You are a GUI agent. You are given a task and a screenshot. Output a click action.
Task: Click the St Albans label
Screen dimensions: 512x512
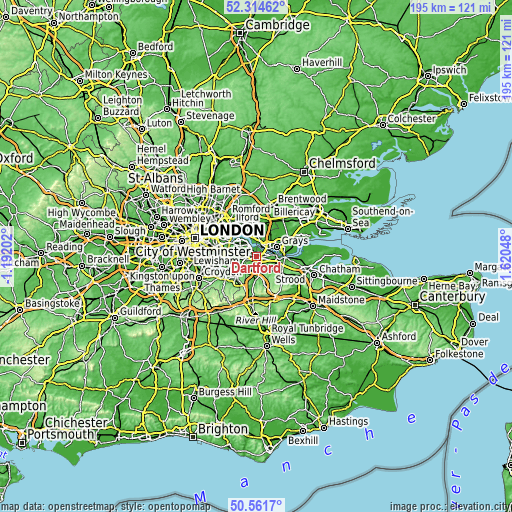point(156,178)
